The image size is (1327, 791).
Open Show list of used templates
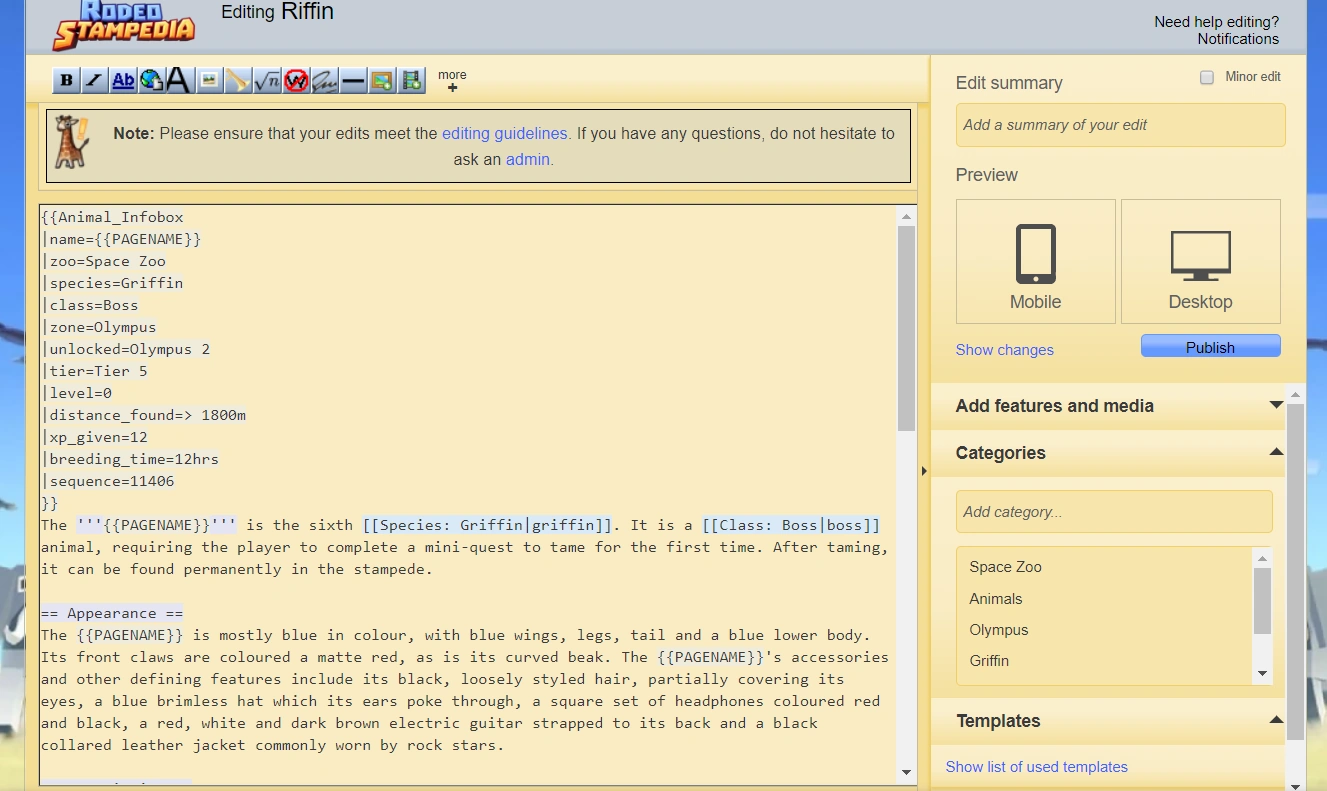(x=1036, y=767)
